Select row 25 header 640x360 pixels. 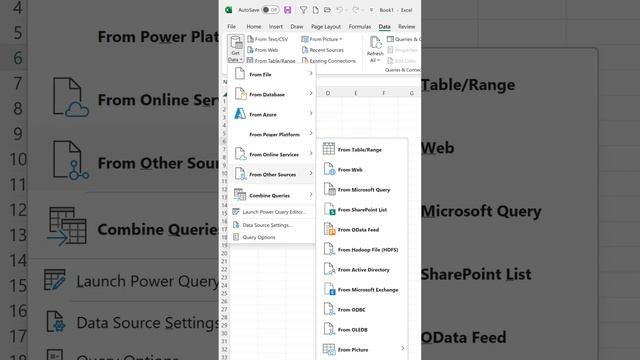click(224, 293)
